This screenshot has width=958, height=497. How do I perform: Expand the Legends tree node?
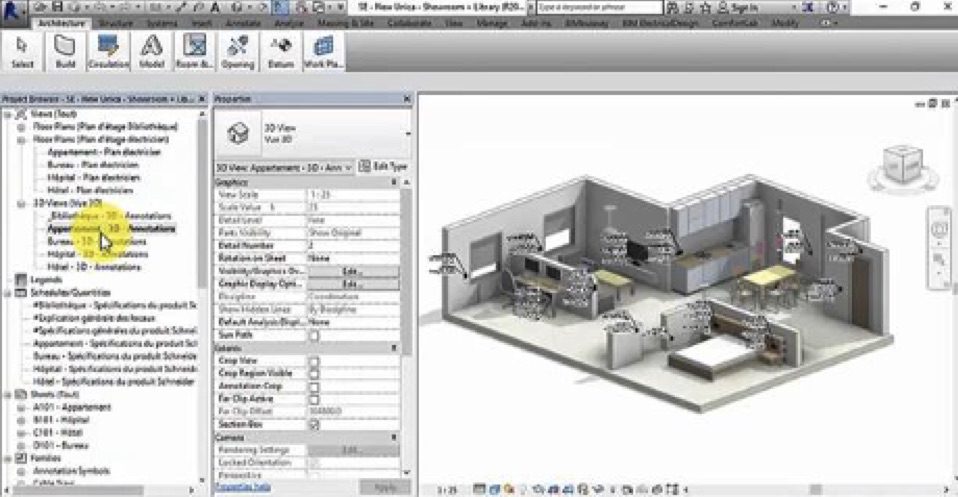coord(9,280)
